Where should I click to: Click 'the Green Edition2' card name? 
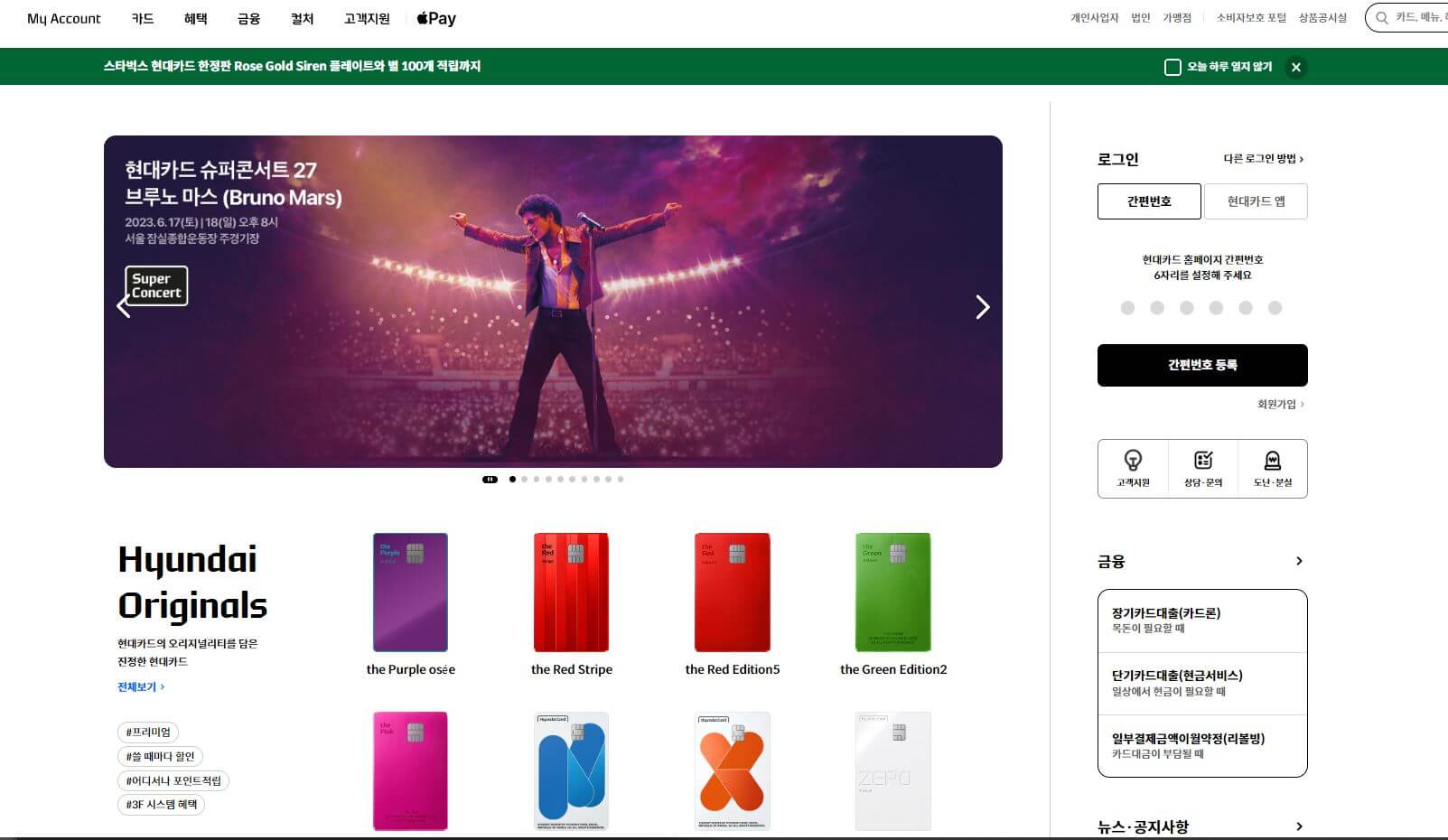click(893, 669)
